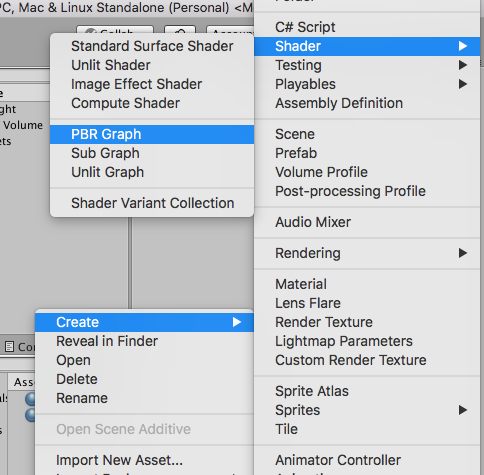The image size is (484, 475).
Task: Select PBR Graph from Shader submenu
Action: click(x=152, y=134)
